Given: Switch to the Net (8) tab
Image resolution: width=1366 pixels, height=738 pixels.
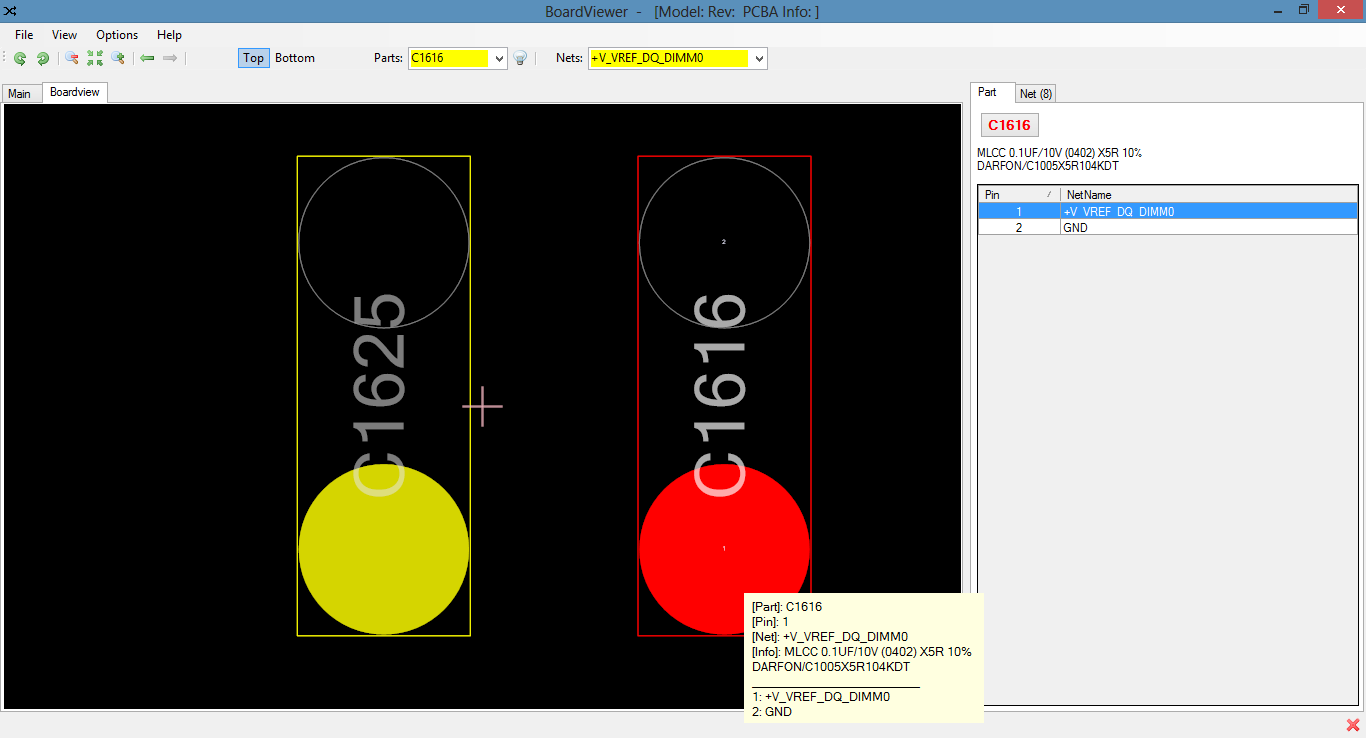Looking at the screenshot, I should 1036,93.
